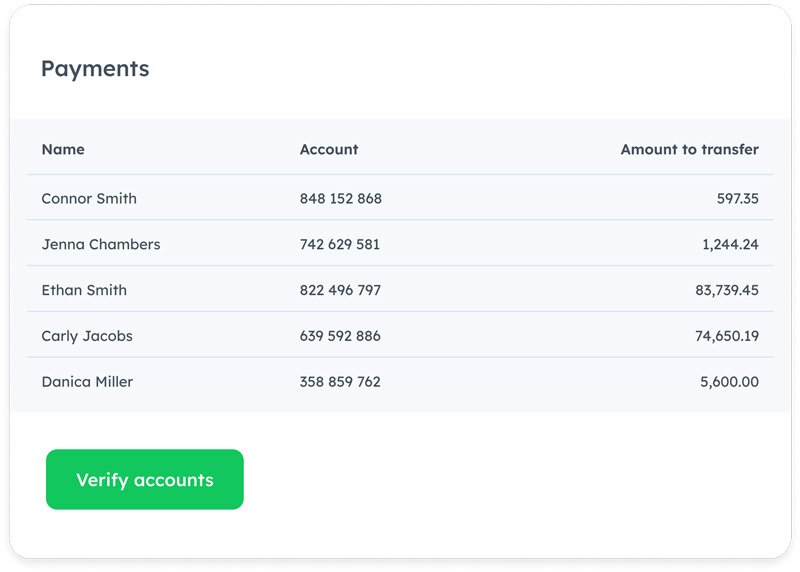The width and height of the screenshot is (800, 572).
Task: Click account number 639 592 886
Action: tap(340, 336)
